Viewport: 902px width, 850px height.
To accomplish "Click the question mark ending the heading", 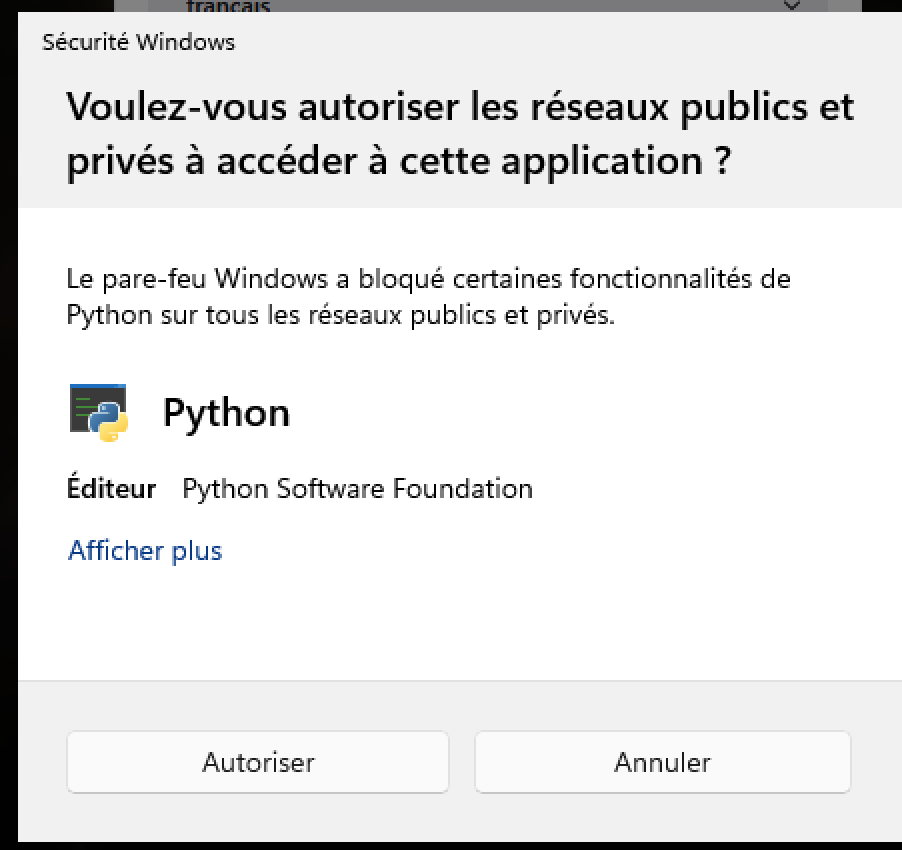I will pos(724,161).
